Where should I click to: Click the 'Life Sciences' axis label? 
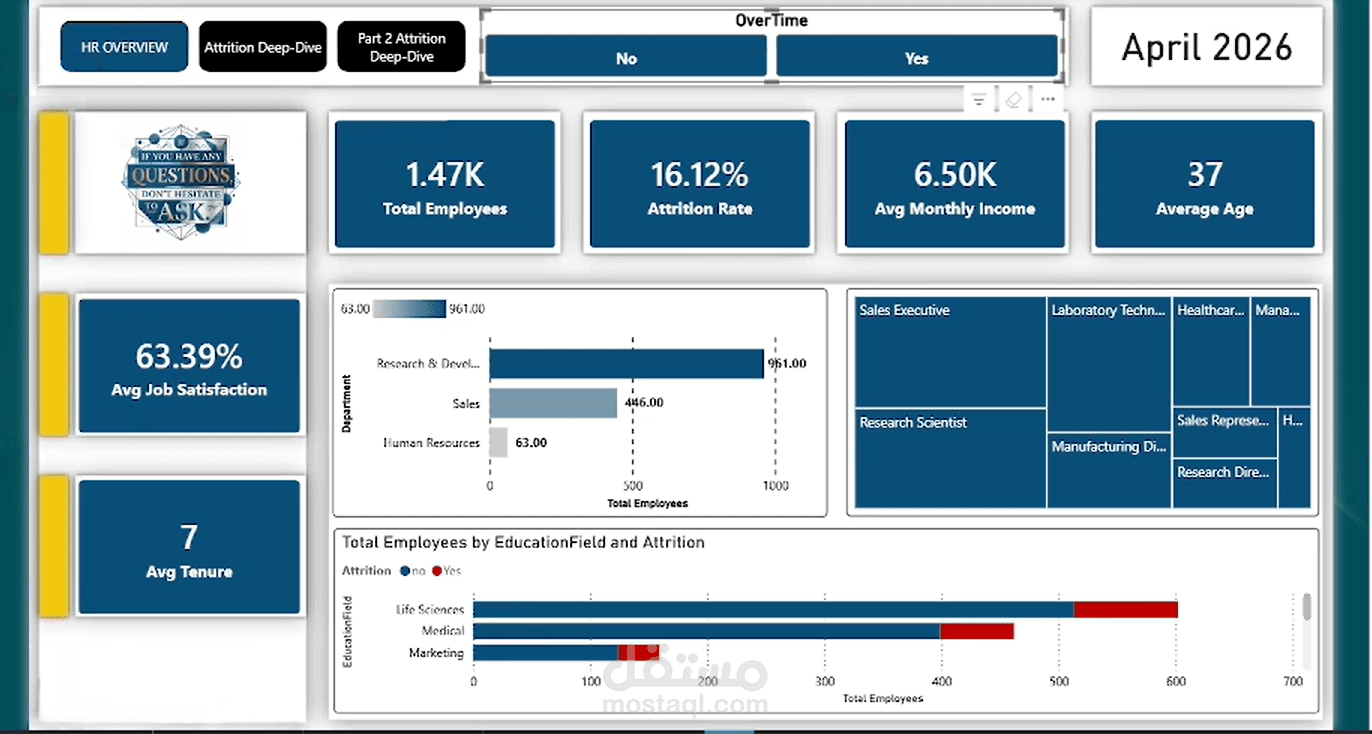430,610
